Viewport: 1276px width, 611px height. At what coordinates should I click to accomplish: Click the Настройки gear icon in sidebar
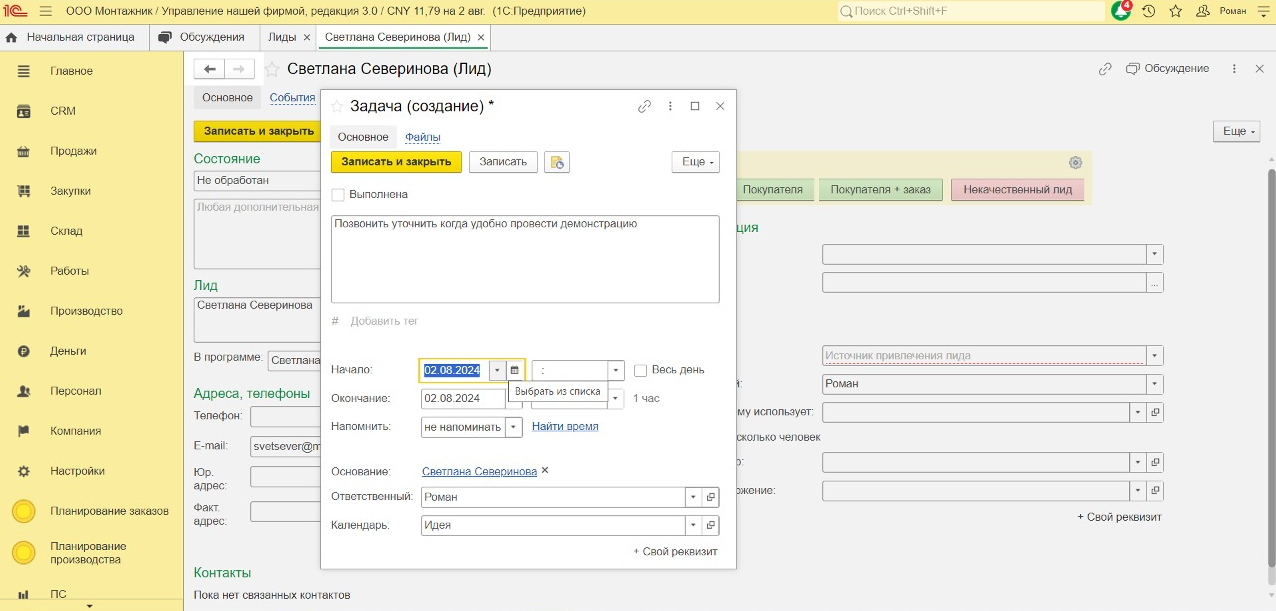[x=24, y=471]
